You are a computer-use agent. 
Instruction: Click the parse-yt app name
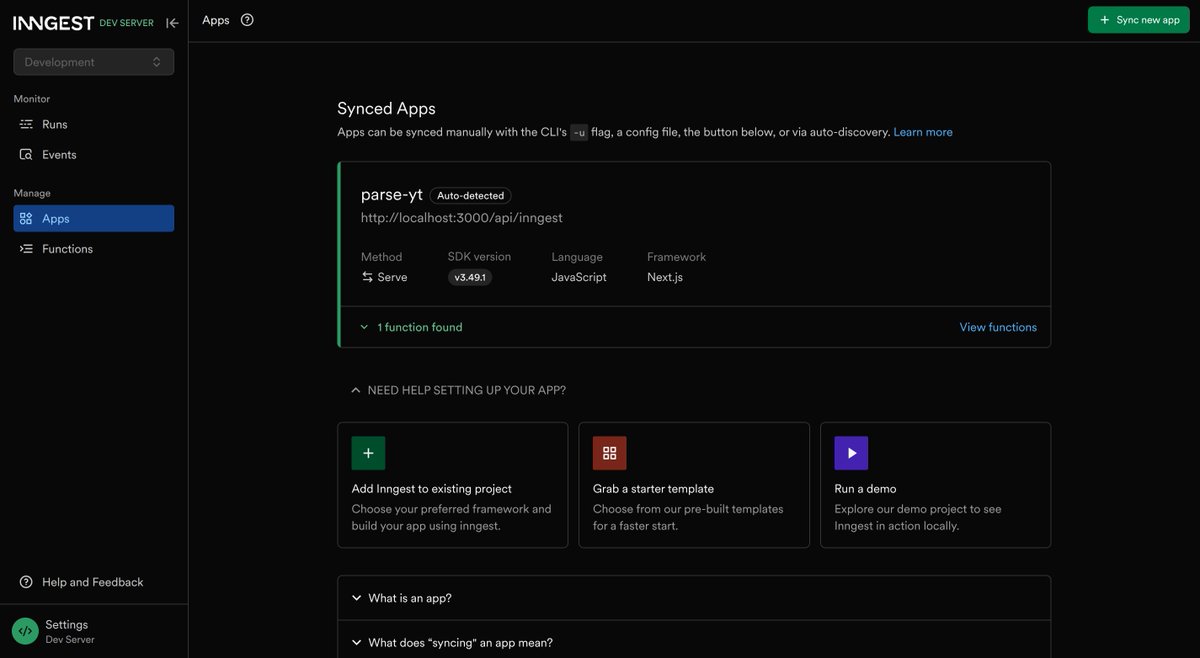coord(392,195)
